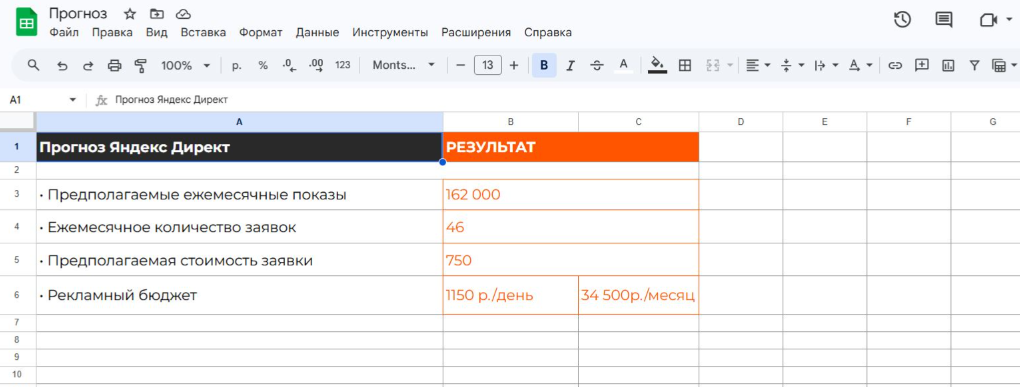Open version history clock icon
Image resolution: width=1020 pixels, height=387 pixels.
tap(902, 20)
